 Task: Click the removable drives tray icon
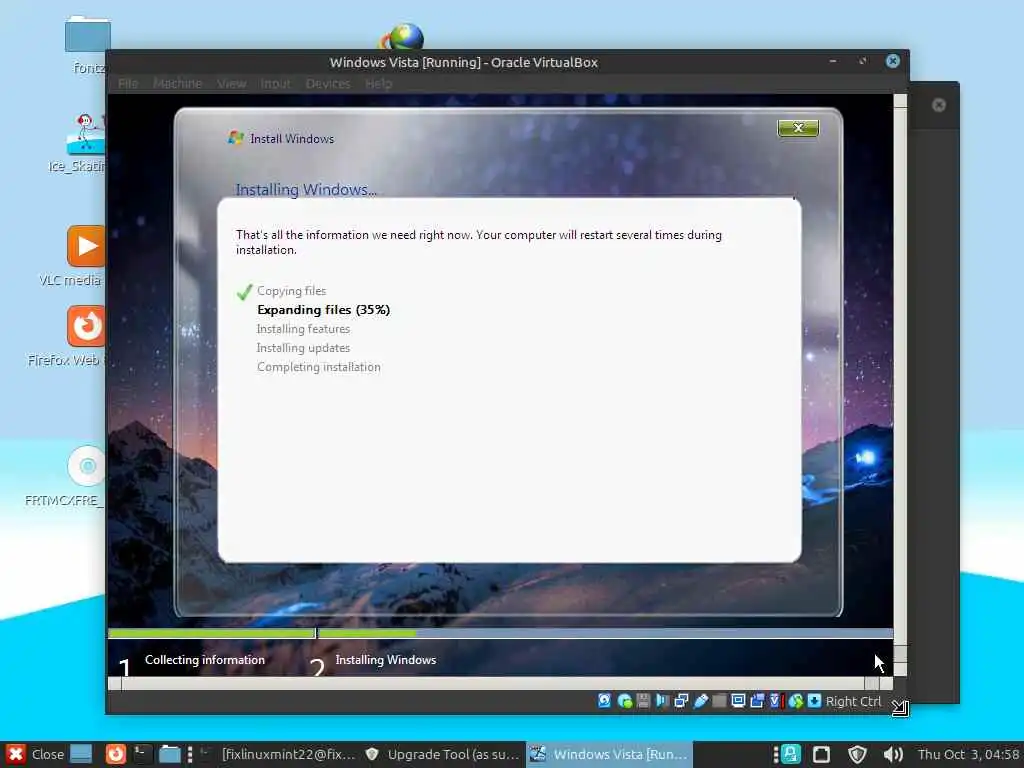822,754
